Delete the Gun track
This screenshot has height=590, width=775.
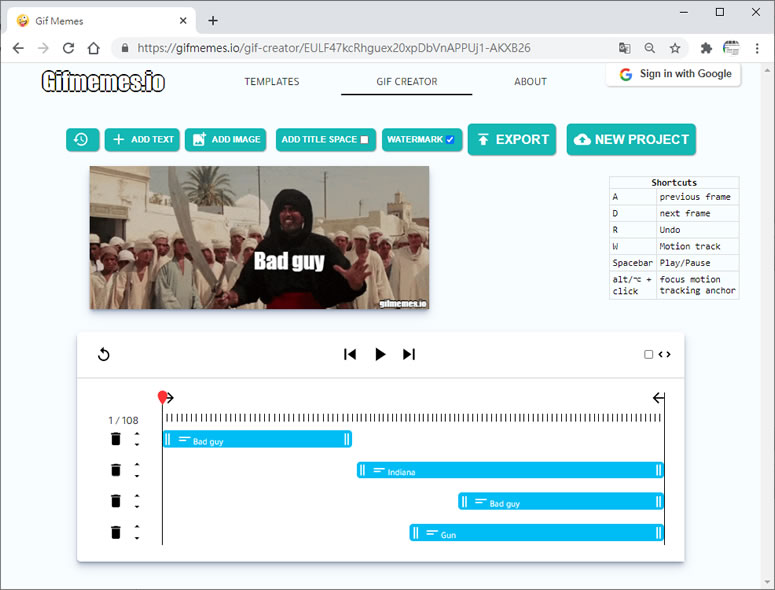point(116,532)
